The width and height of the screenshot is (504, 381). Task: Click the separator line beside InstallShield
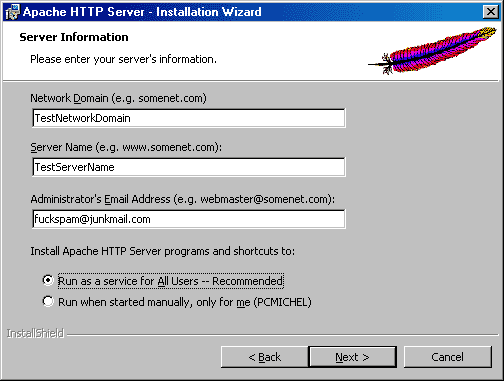click(283, 334)
